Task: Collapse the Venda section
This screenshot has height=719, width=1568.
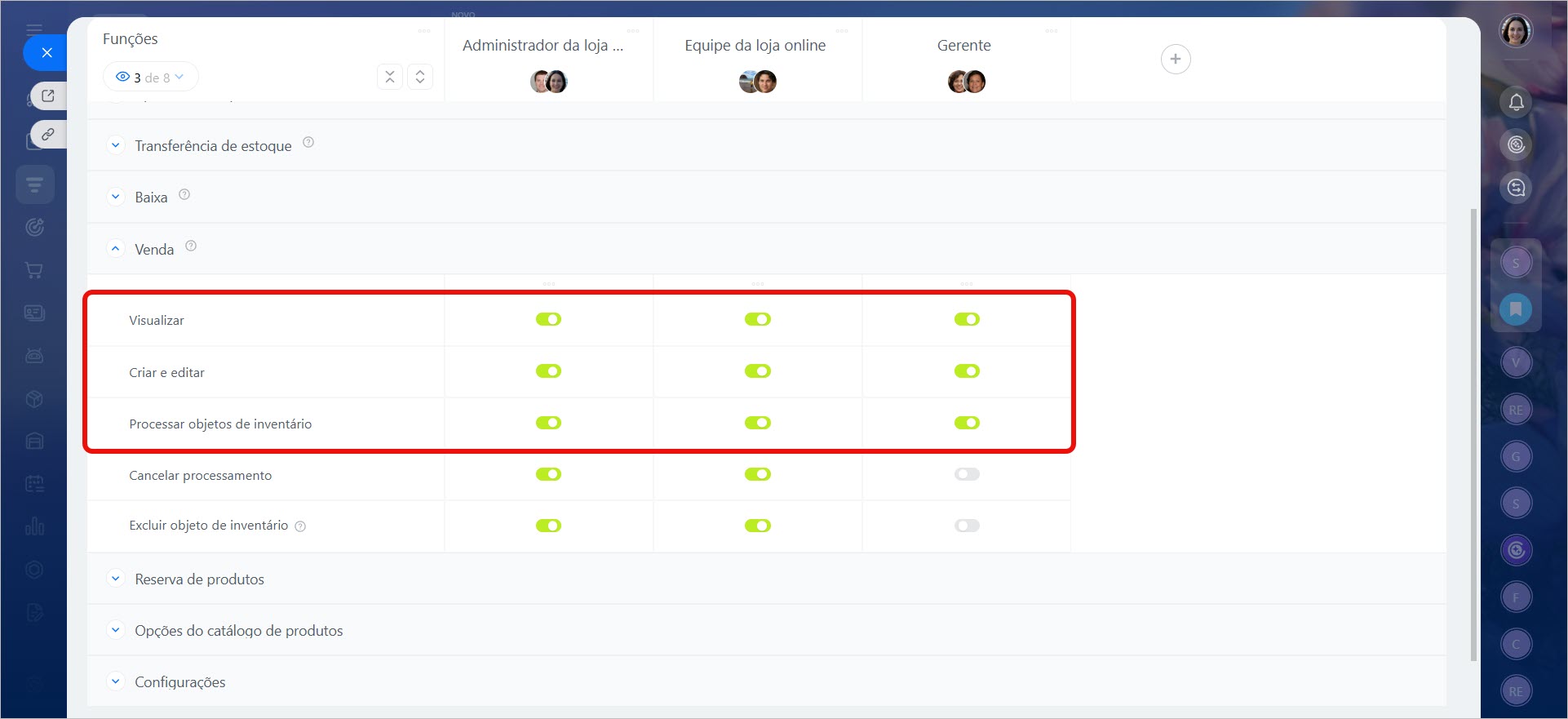Action: [x=116, y=249]
